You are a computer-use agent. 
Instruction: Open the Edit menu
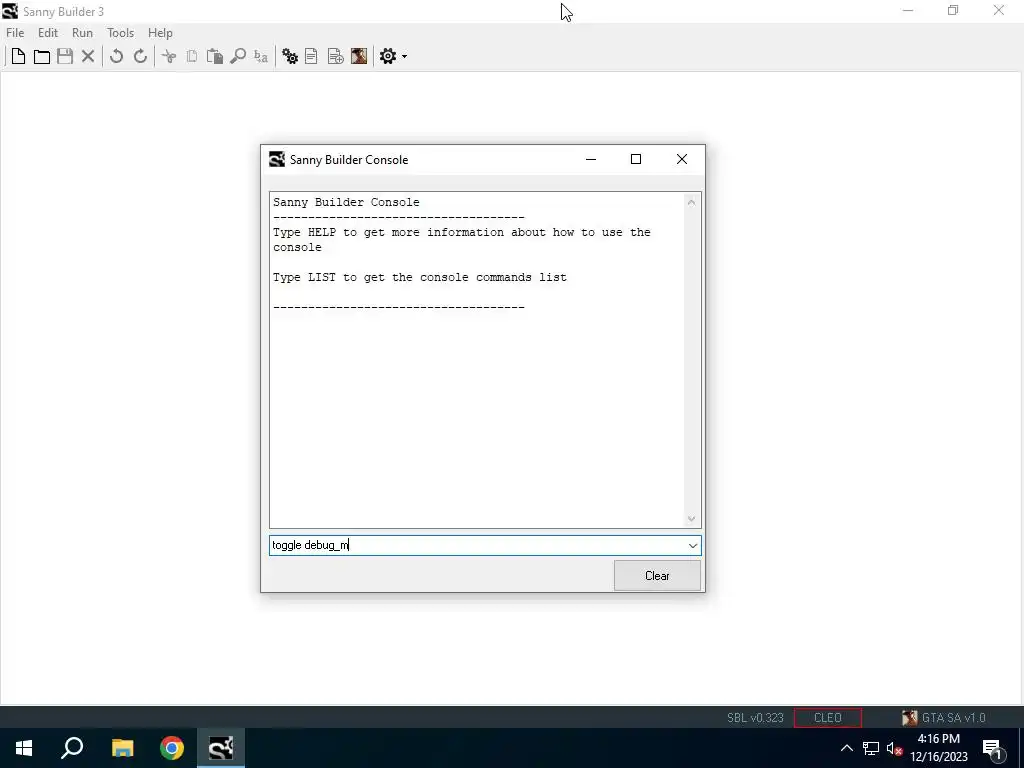pos(48,33)
